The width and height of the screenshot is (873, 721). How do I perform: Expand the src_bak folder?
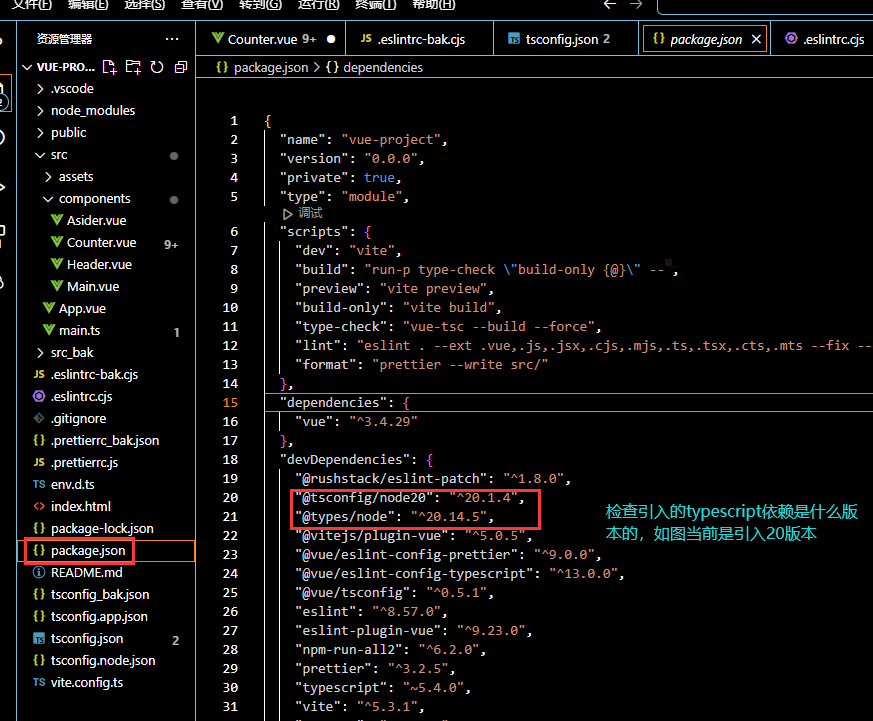[40, 352]
